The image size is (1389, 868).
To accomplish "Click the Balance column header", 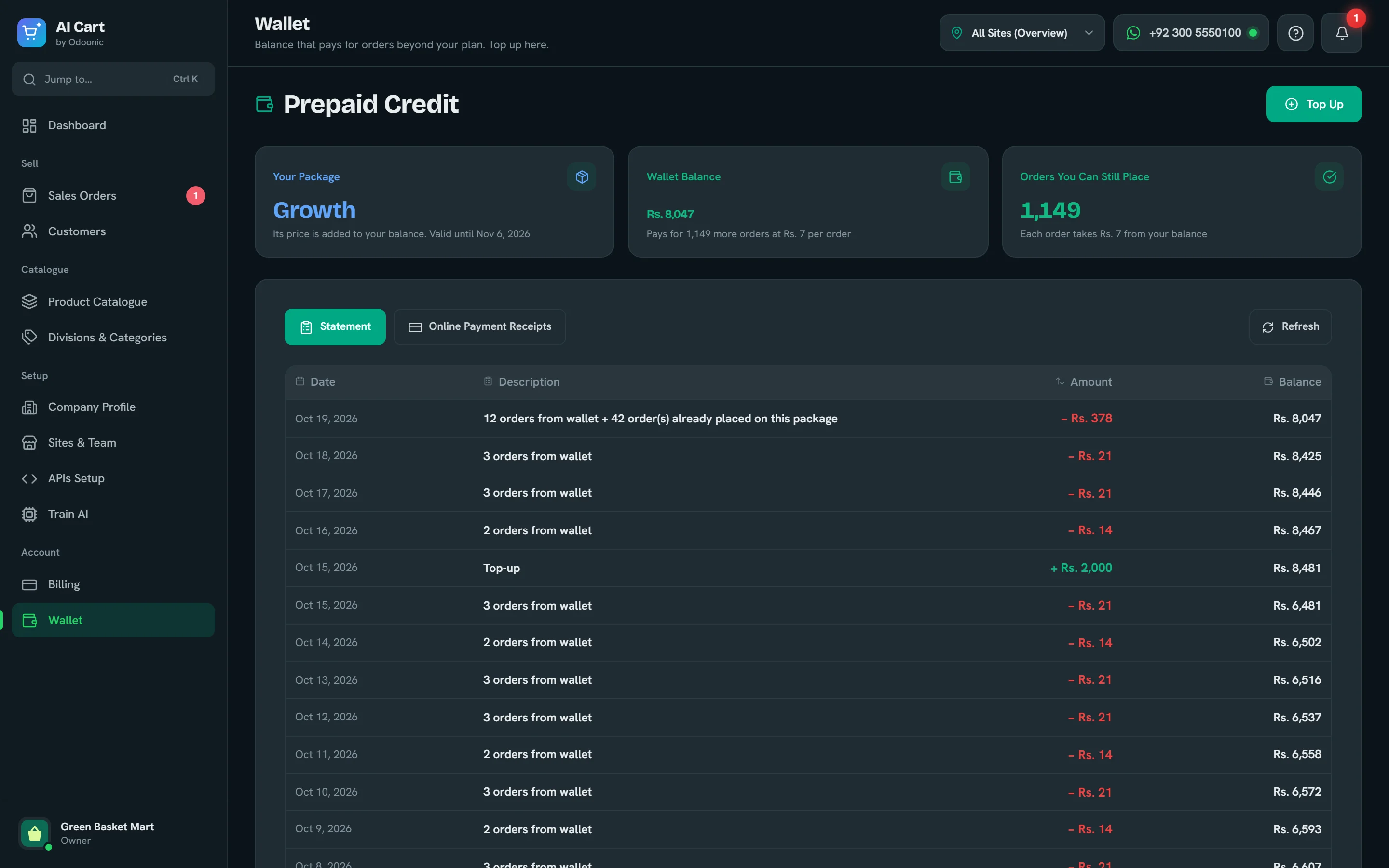I will click(x=1293, y=382).
